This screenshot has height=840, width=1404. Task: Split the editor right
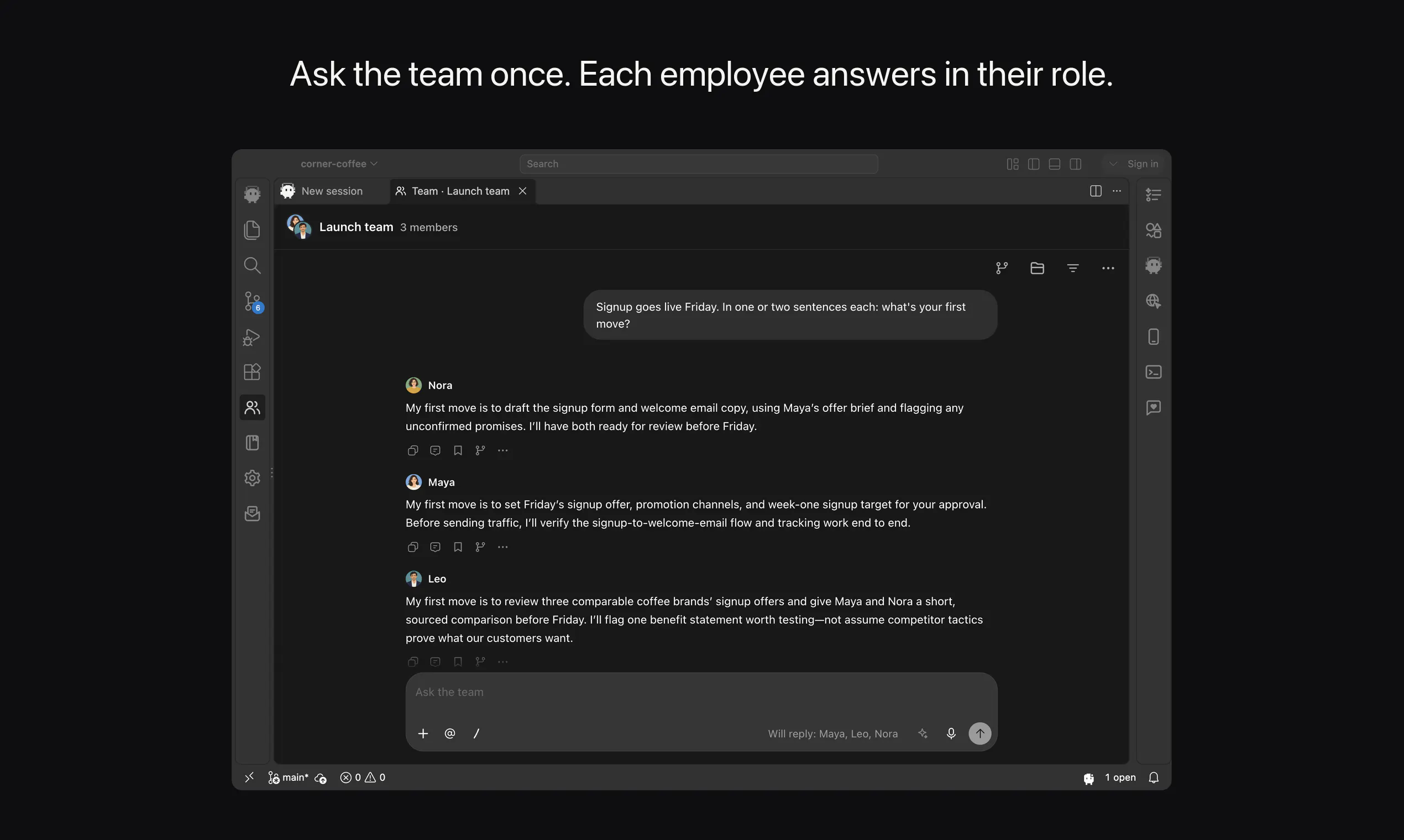[1096, 191]
